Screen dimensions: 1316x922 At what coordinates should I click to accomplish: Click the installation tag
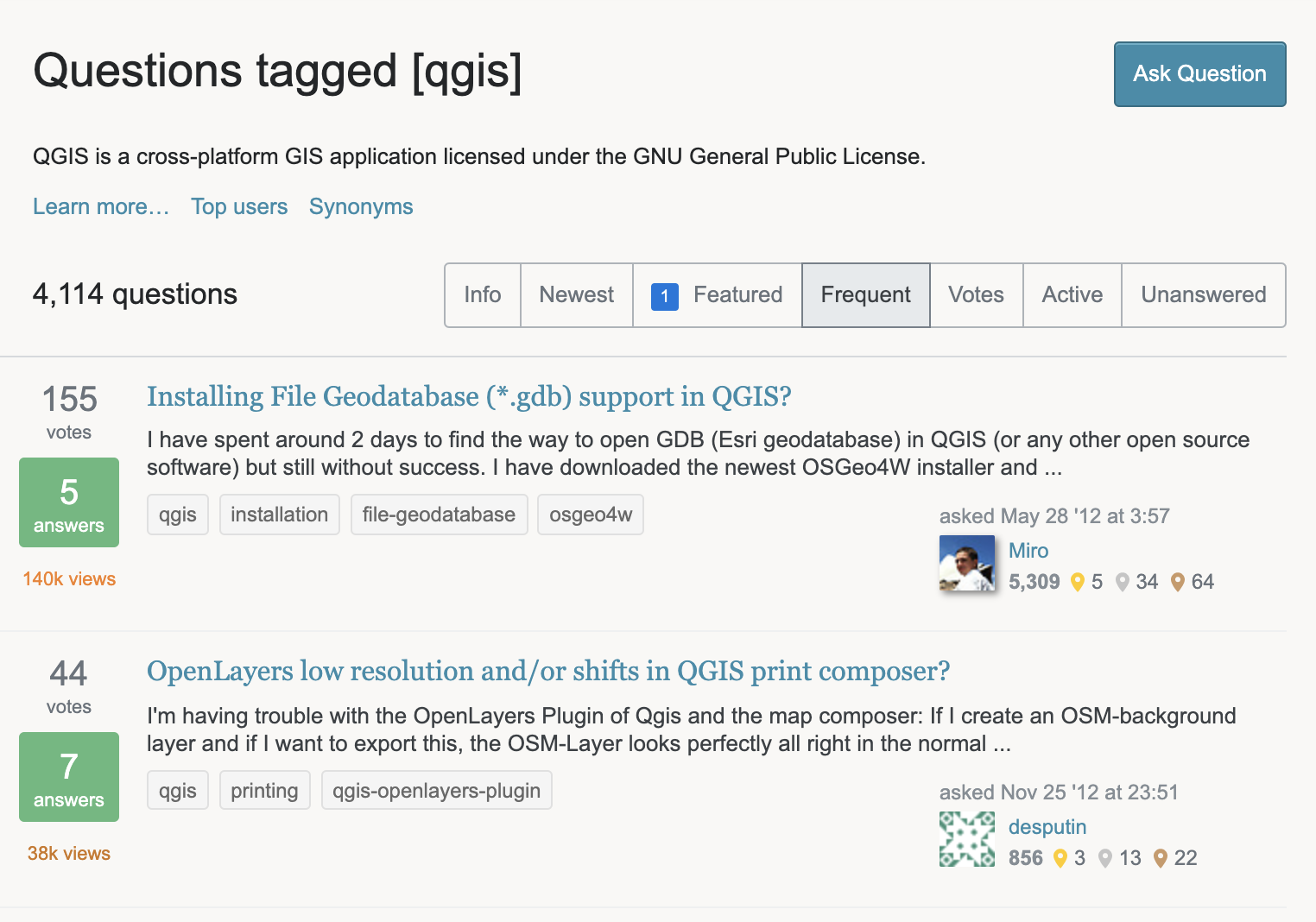click(x=280, y=515)
